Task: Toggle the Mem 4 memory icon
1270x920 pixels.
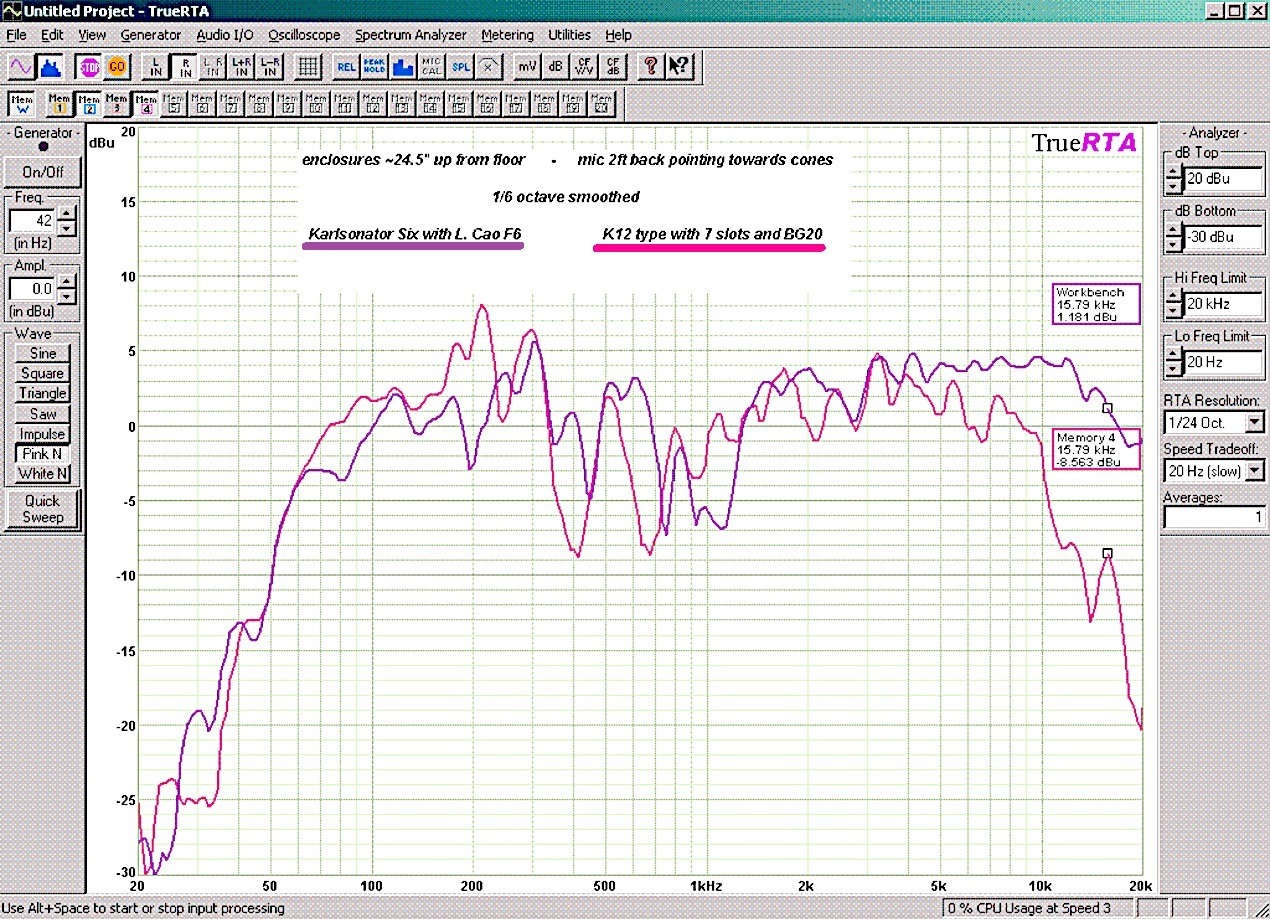Action: tap(146, 103)
